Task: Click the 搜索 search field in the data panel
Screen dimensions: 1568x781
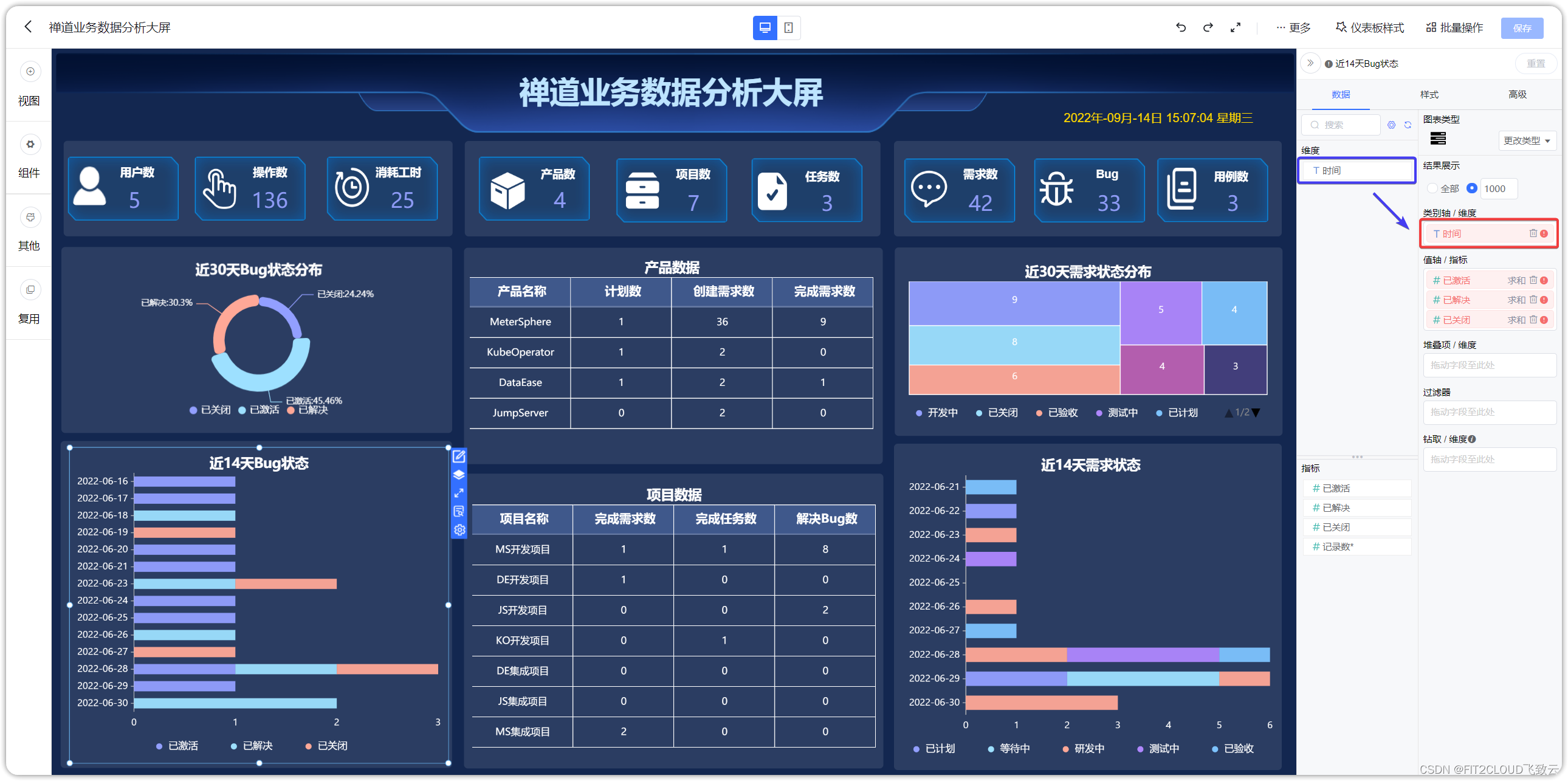Action: tap(1339, 125)
